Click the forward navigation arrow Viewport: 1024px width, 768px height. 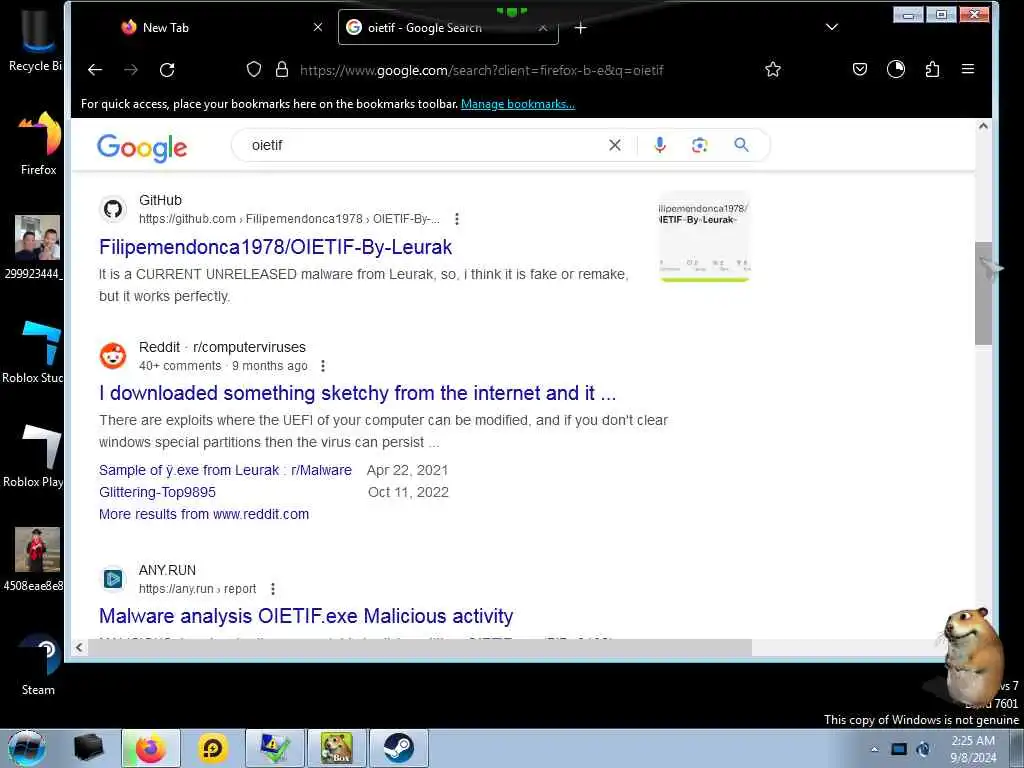[131, 70]
